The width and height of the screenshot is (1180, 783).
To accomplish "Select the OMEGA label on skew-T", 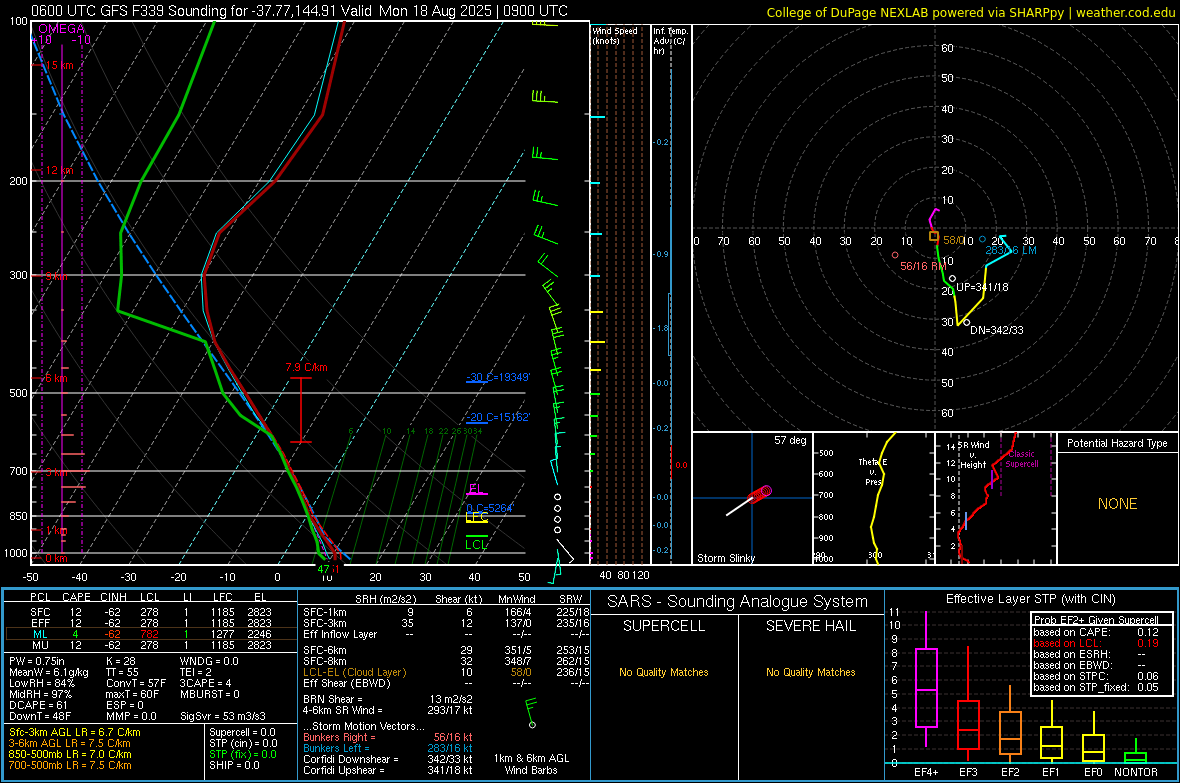I will [62, 29].
